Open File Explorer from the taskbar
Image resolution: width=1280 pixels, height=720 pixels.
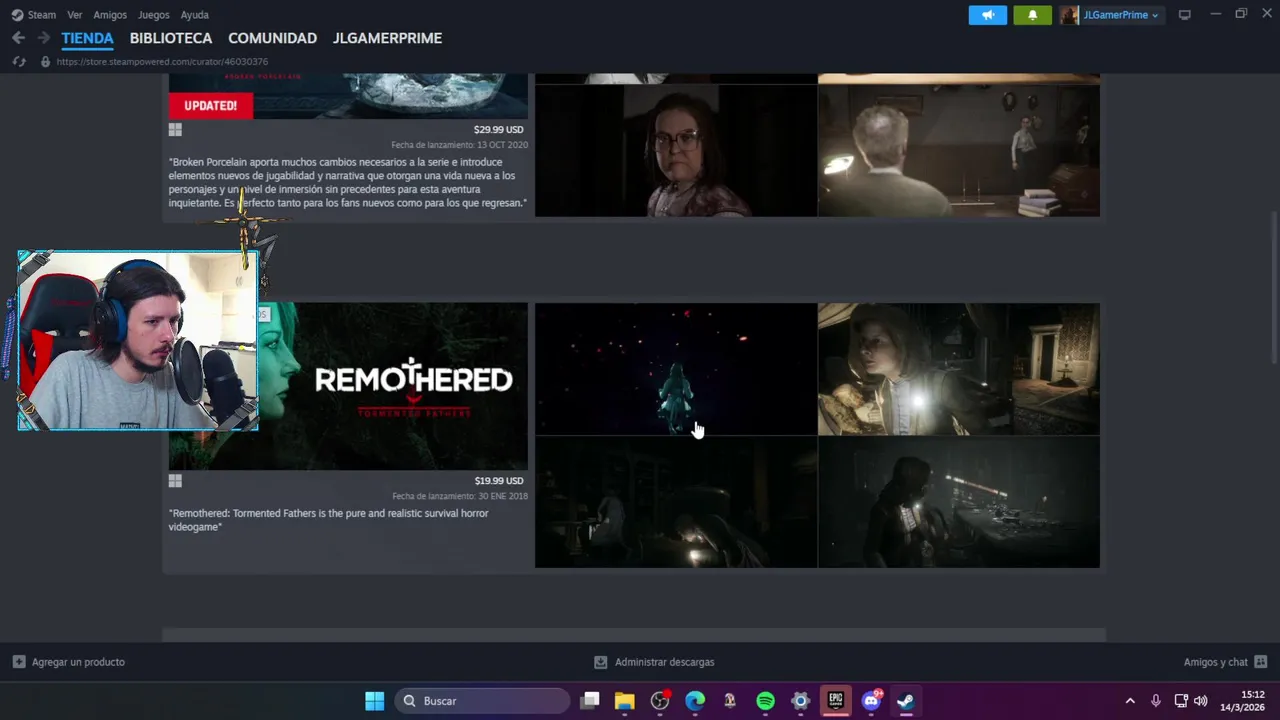(625, 701)
